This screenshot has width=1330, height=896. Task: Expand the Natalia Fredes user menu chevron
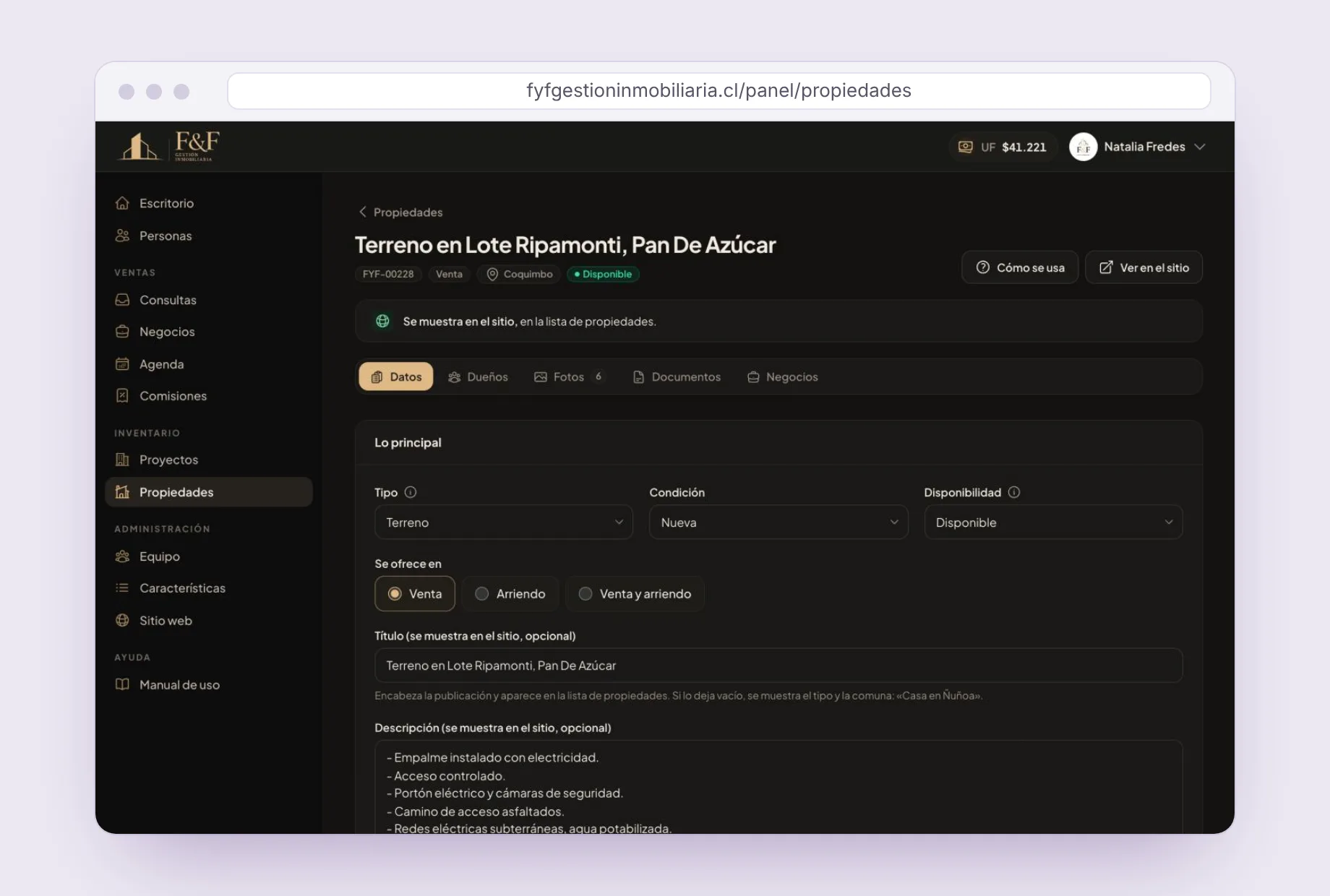1200,147
